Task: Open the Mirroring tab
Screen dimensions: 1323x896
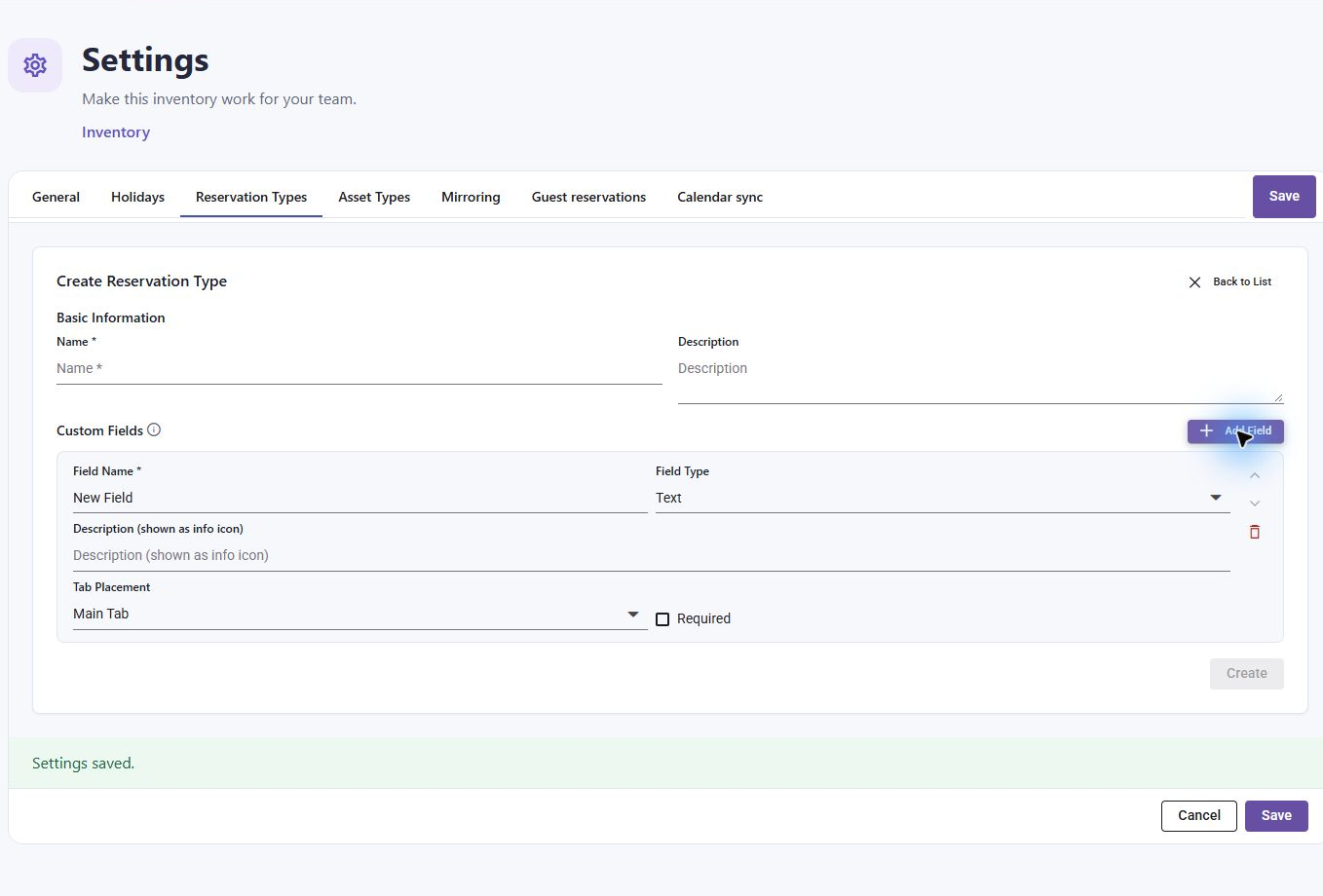Action: click(471, 197)
